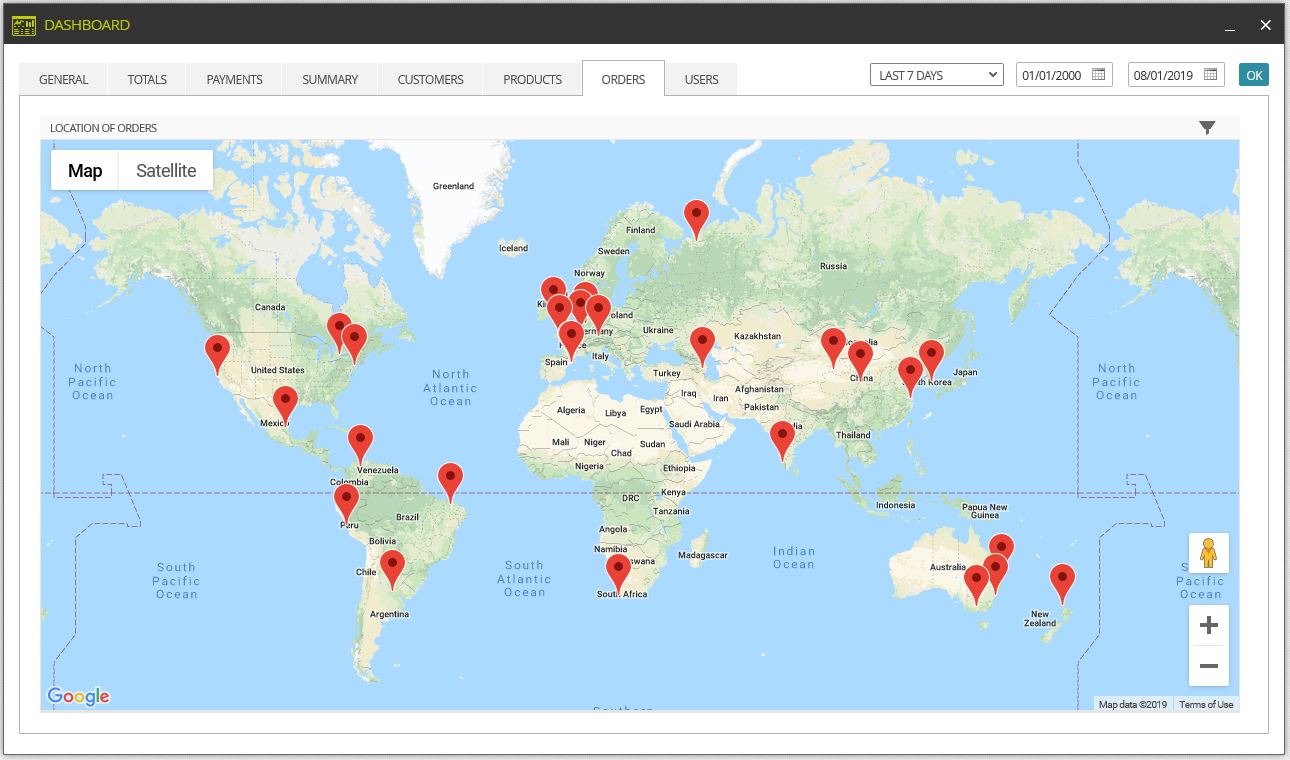Viewport: 1290px width, 760px height.
Task: Switch to the Payments tab
Action: (234, 80)
